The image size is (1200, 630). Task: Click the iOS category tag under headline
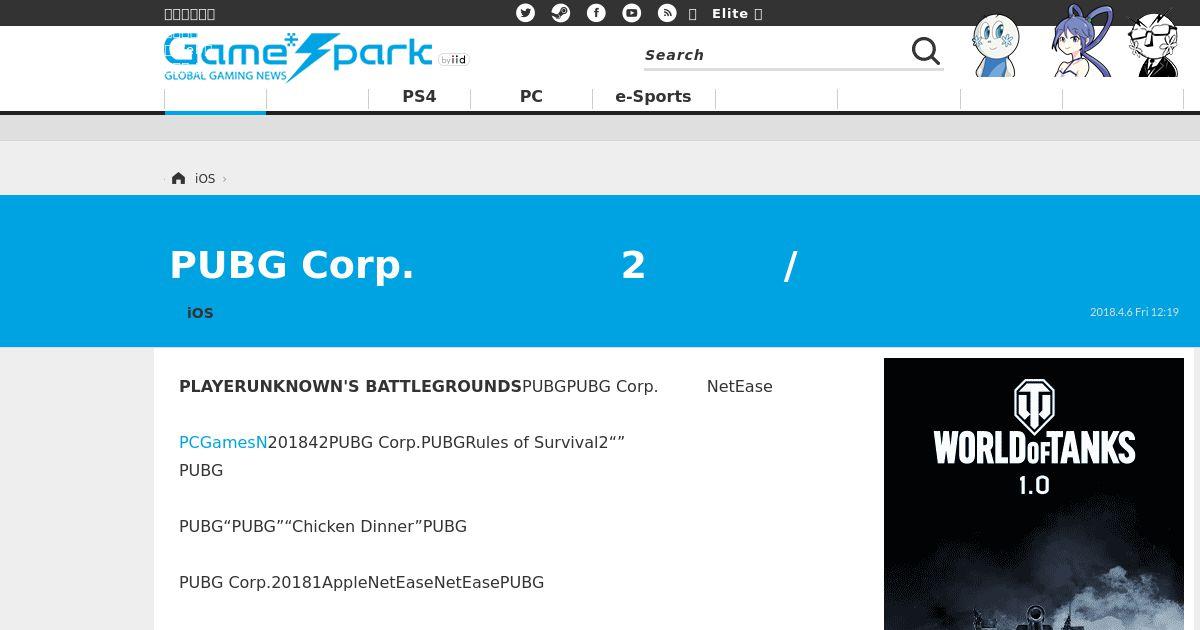pos(200,313)
